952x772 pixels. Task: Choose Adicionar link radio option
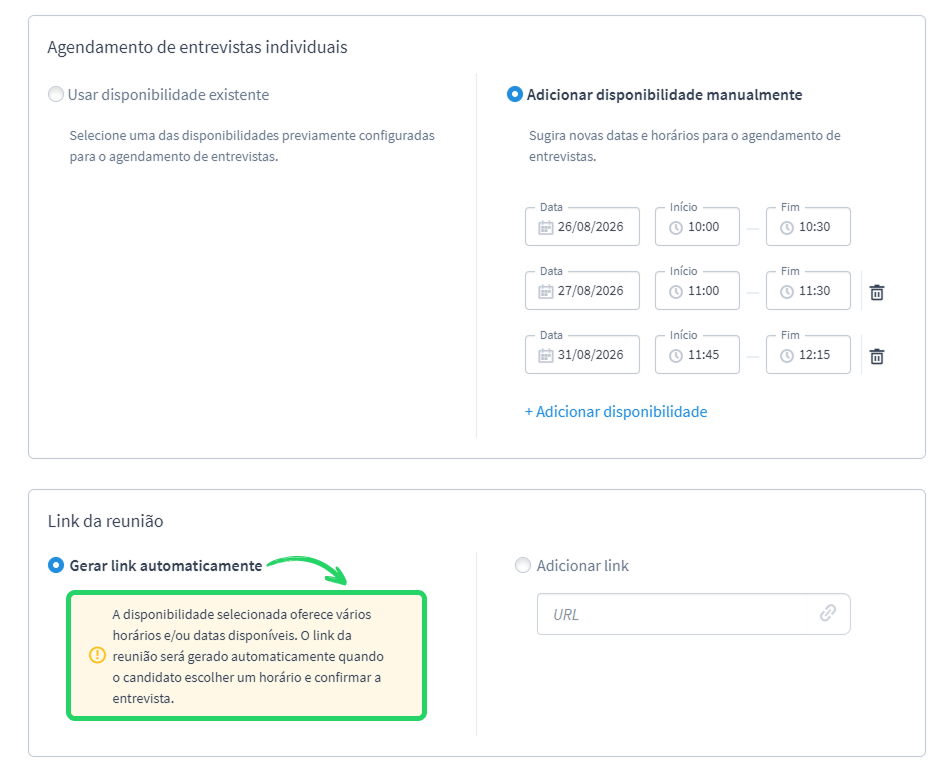[523, 565]
